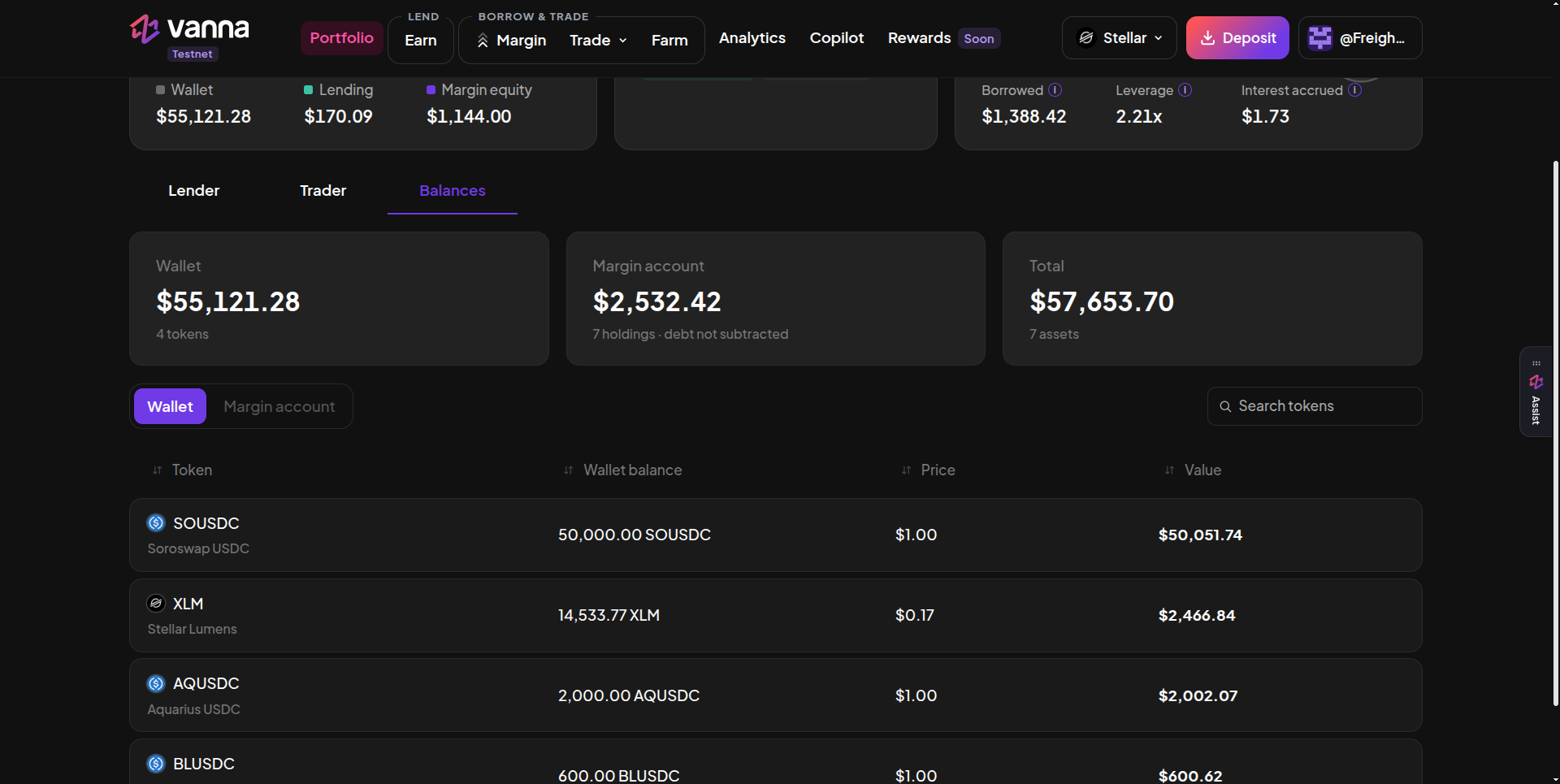1560x784 pixels.
Task: Sort by Wallet balance column arrows
Action: 569,470
